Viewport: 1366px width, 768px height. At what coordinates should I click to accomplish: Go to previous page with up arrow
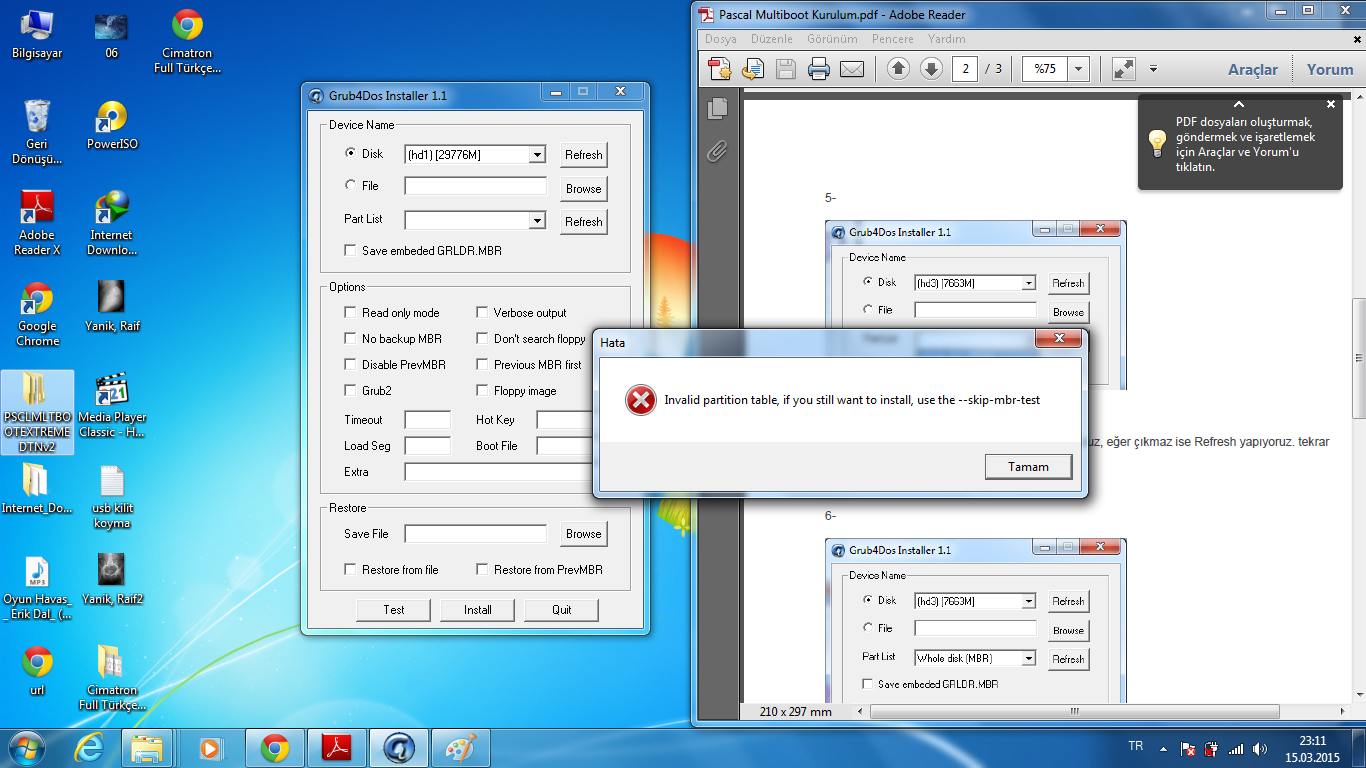click(x=898, y=69)
